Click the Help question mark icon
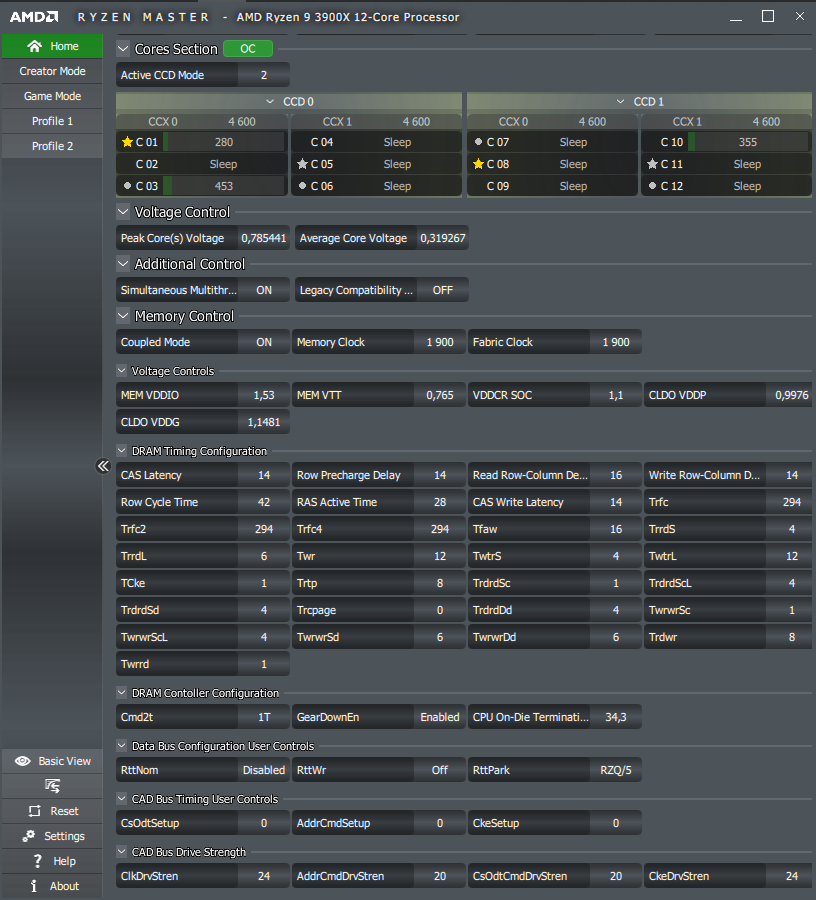This screenshot has height=900, width=816. [38, 861]
